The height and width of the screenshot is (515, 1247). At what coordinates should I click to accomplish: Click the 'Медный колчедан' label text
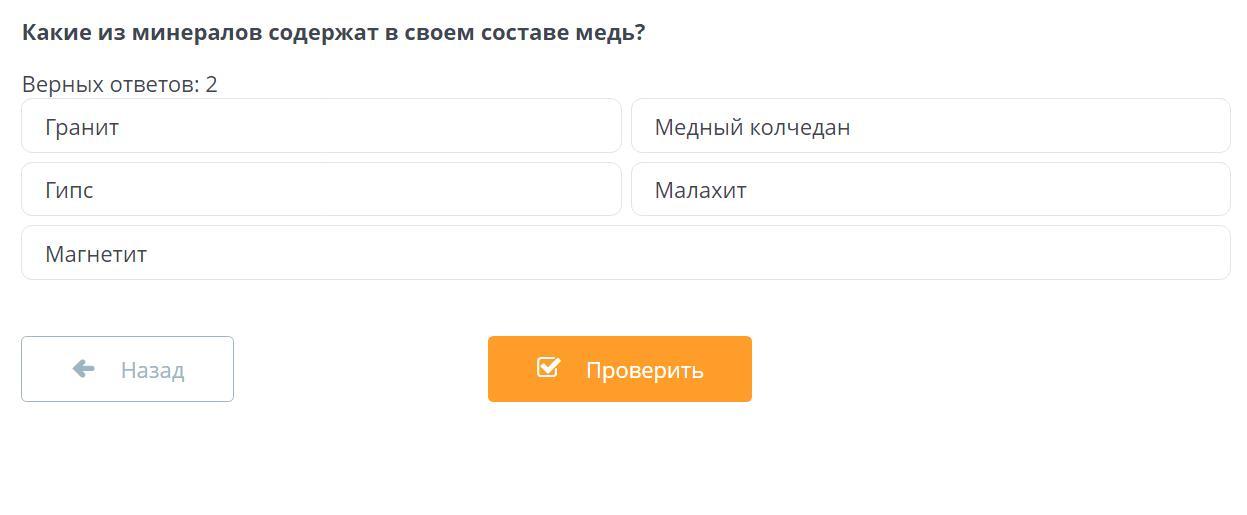752,127
